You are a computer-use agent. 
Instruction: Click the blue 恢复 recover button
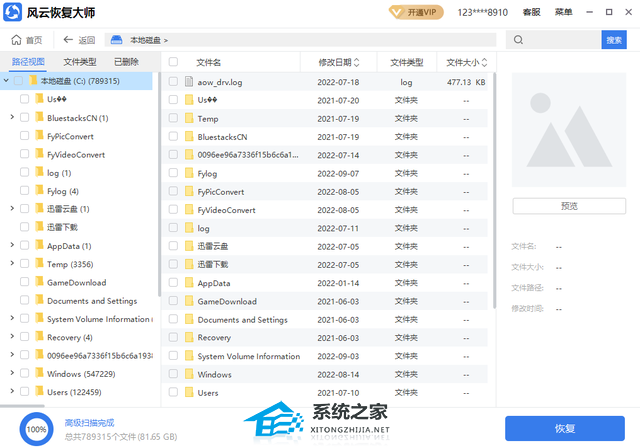[x=565, y=428]
